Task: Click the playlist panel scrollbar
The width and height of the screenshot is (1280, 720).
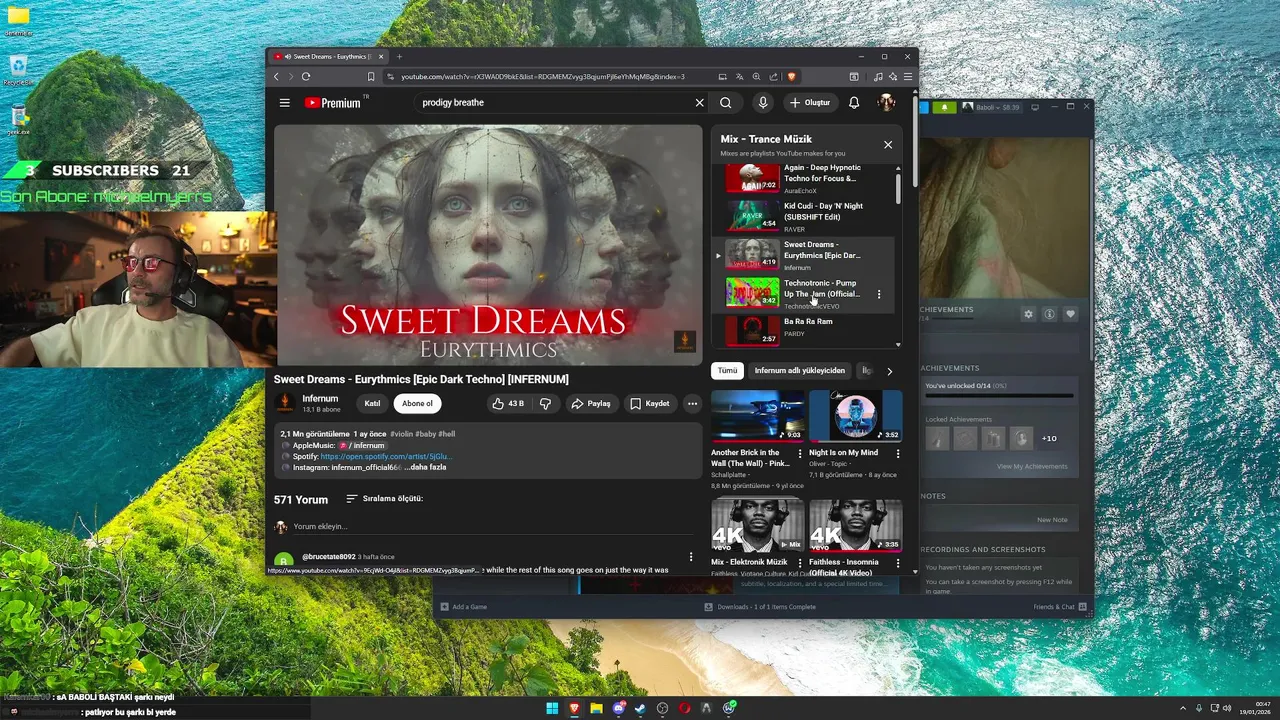Action: [898, 189]
